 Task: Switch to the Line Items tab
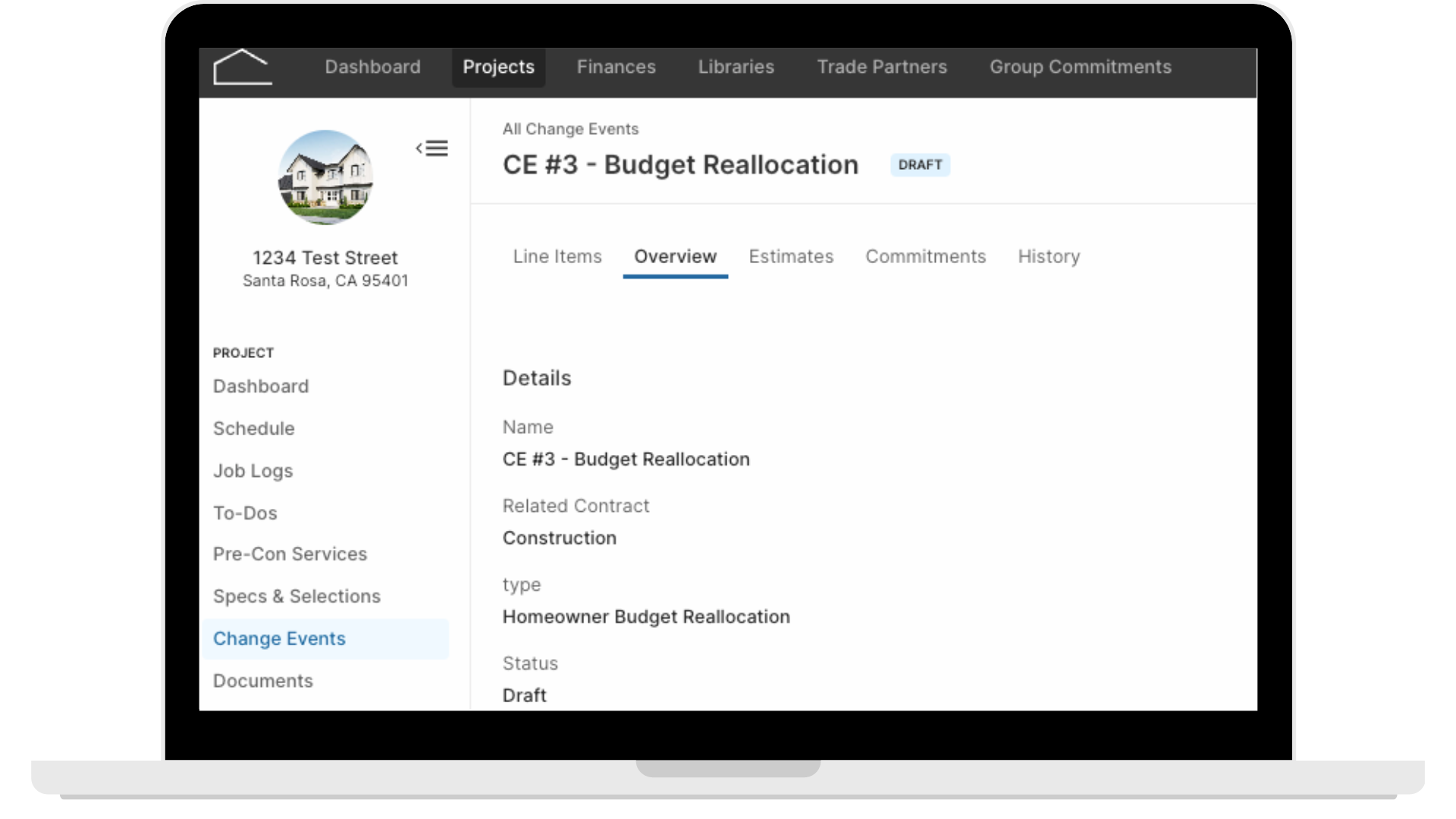click(557, 256)
